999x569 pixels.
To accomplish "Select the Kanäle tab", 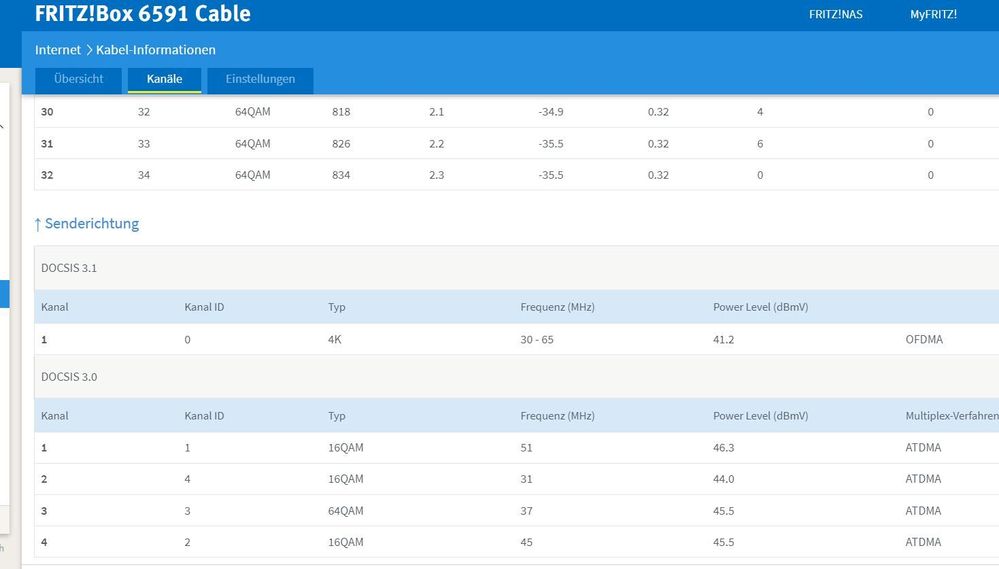I will tap(164, 79).
